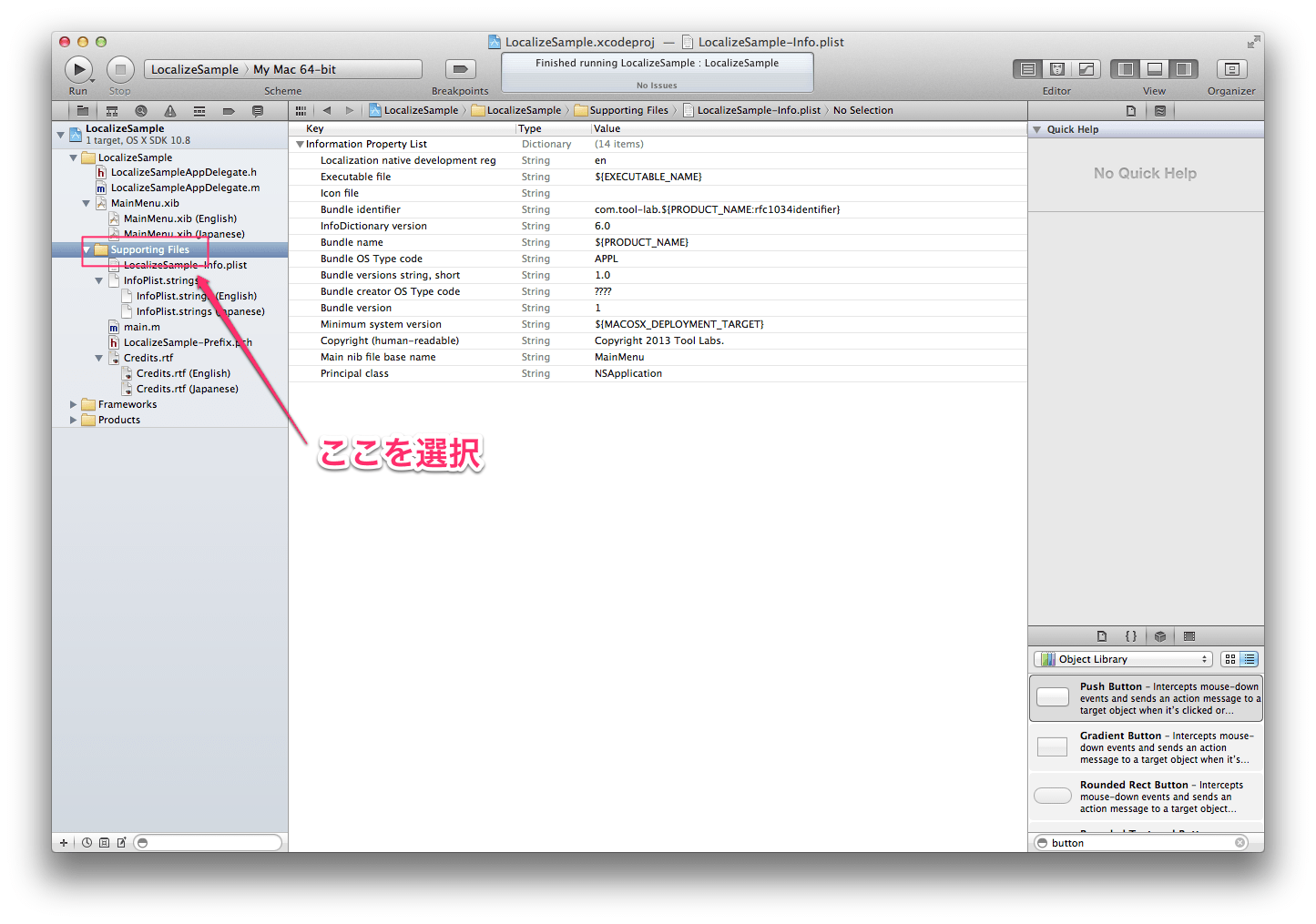Open the Organizer window
Image resolution: width=1316 pixels, height=924 pixels.
(x=1231, y=69)
